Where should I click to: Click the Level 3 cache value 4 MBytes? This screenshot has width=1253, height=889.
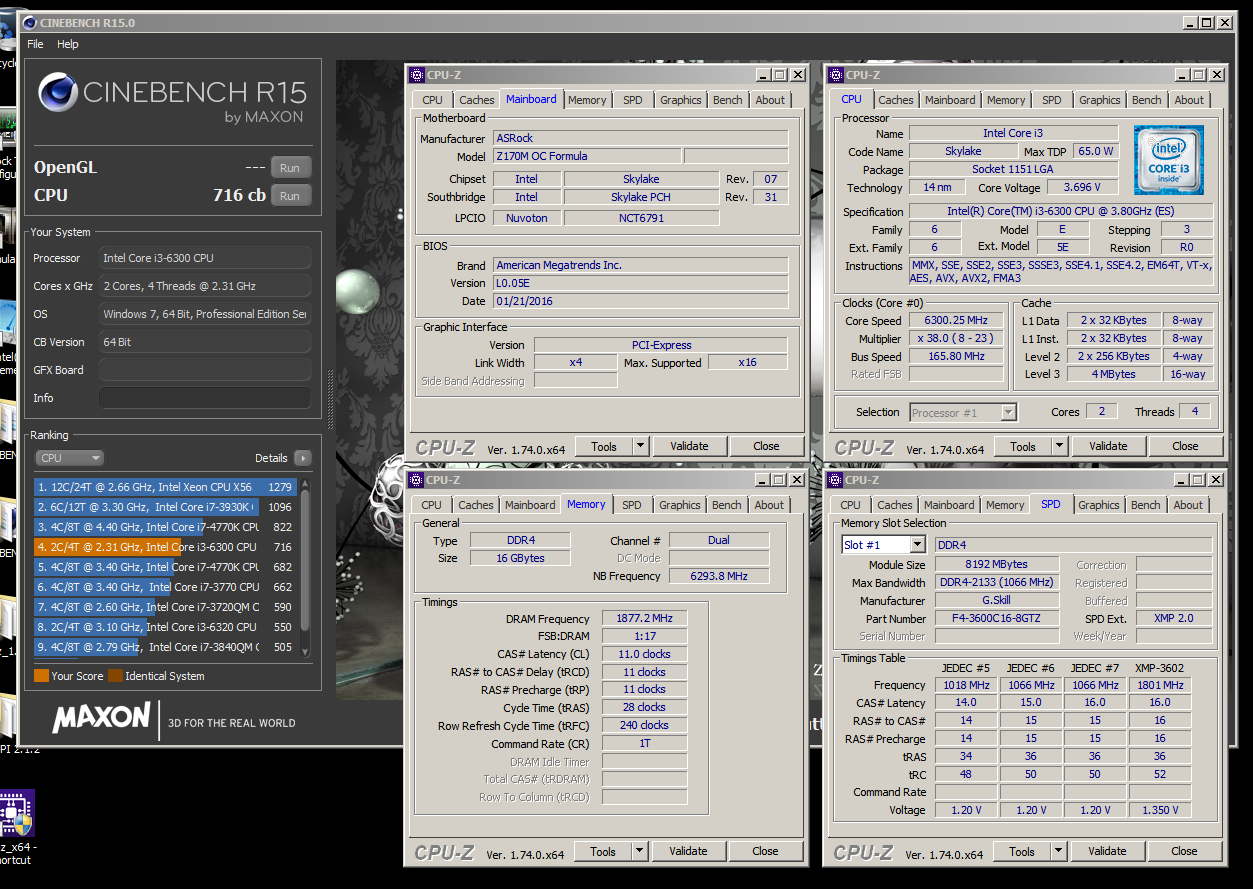tap(1114, 374)
